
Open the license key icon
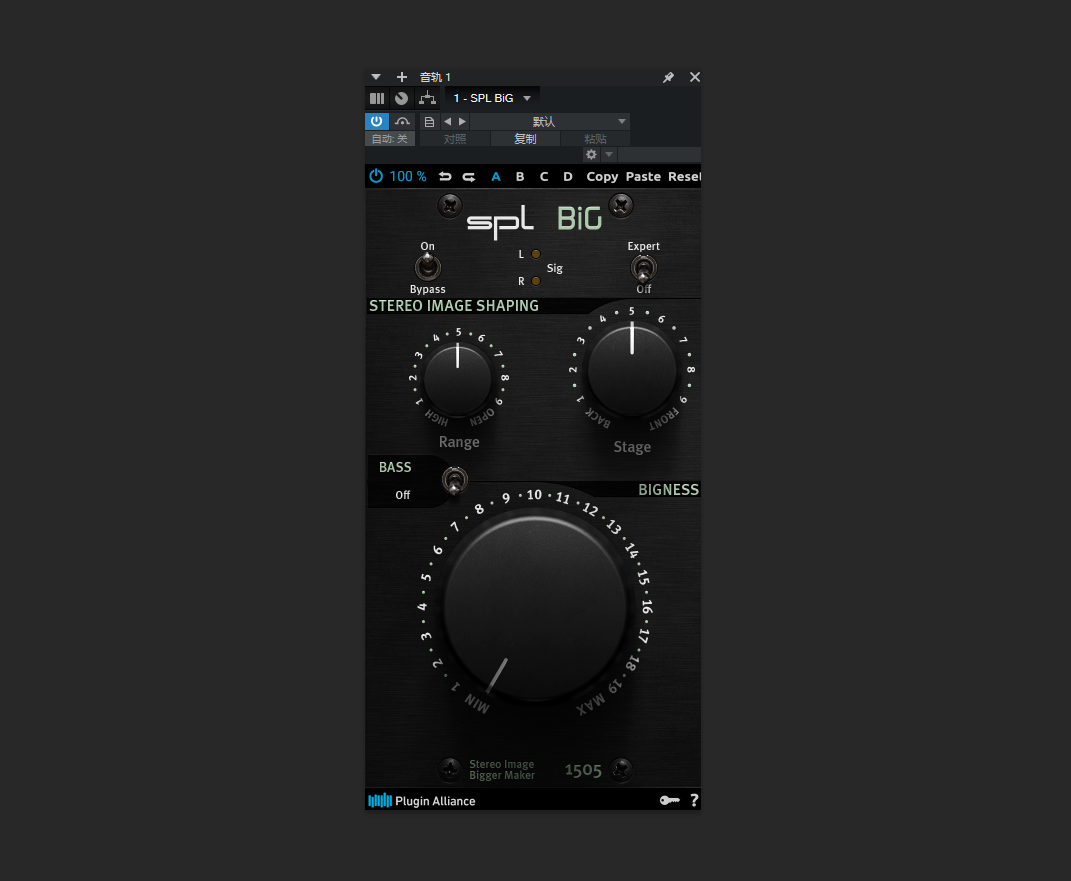click(x=669, y=800)
